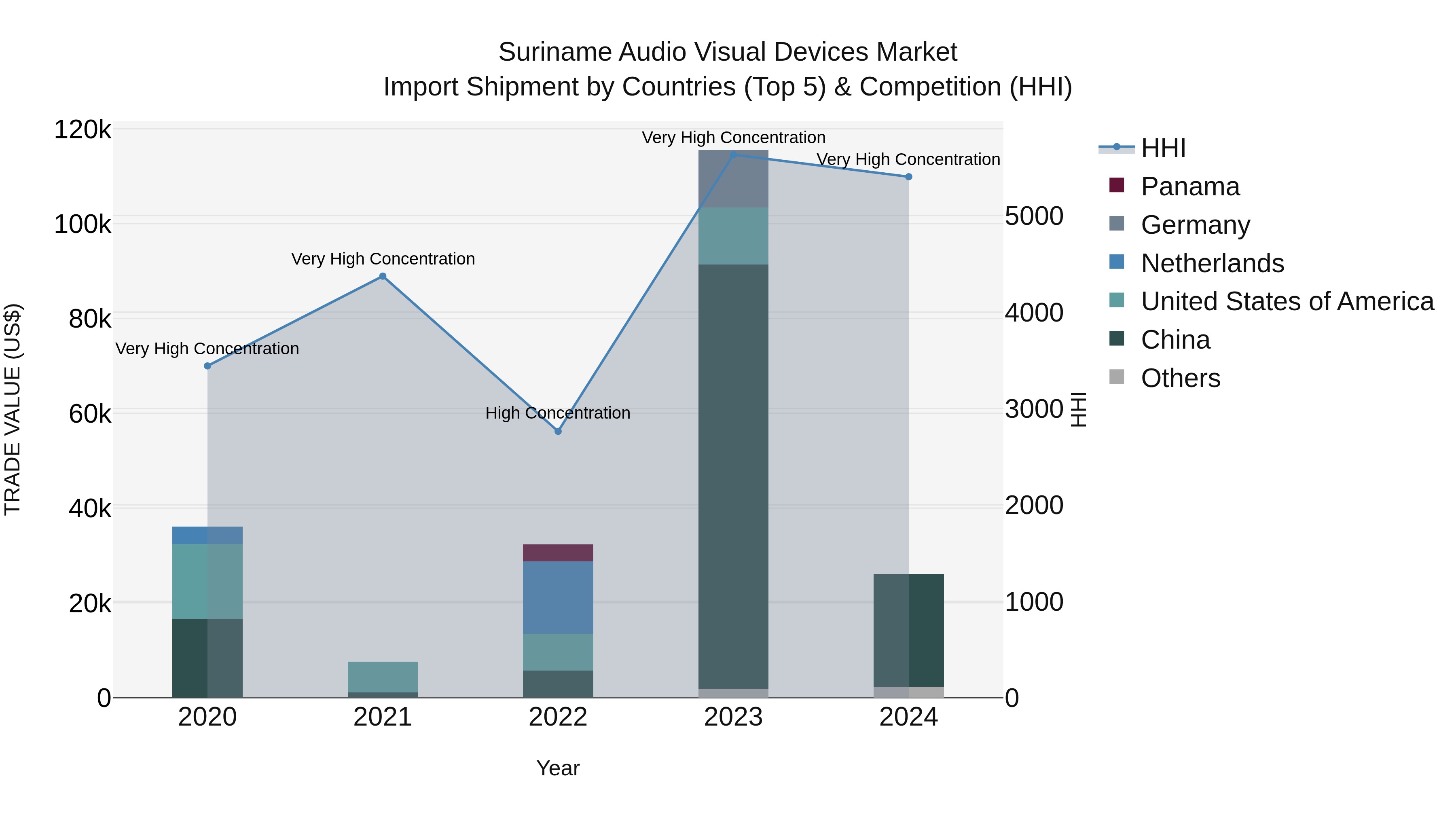Click the 3000 HHI axis tick label
Image resolution: width=1456 pixels, height=819 pixels.
[1034, 408]
